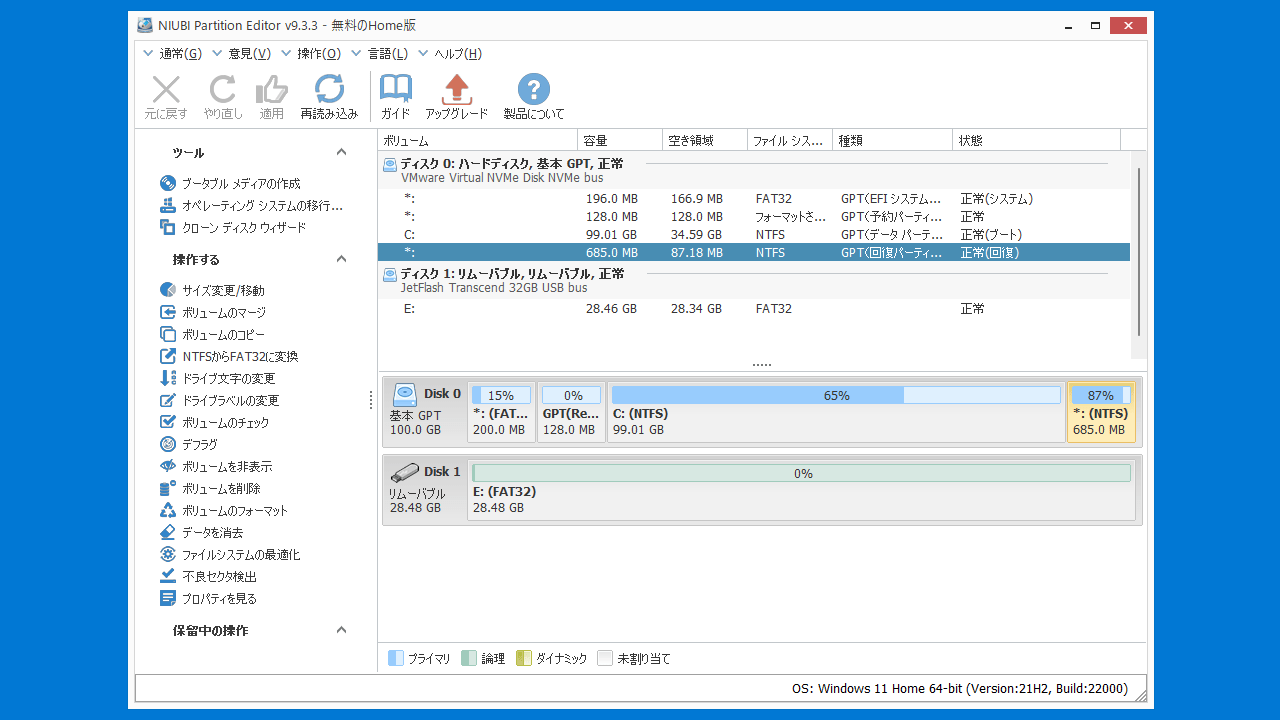
Task: Sort by the 種類 column header
Action: click(893, 141)
